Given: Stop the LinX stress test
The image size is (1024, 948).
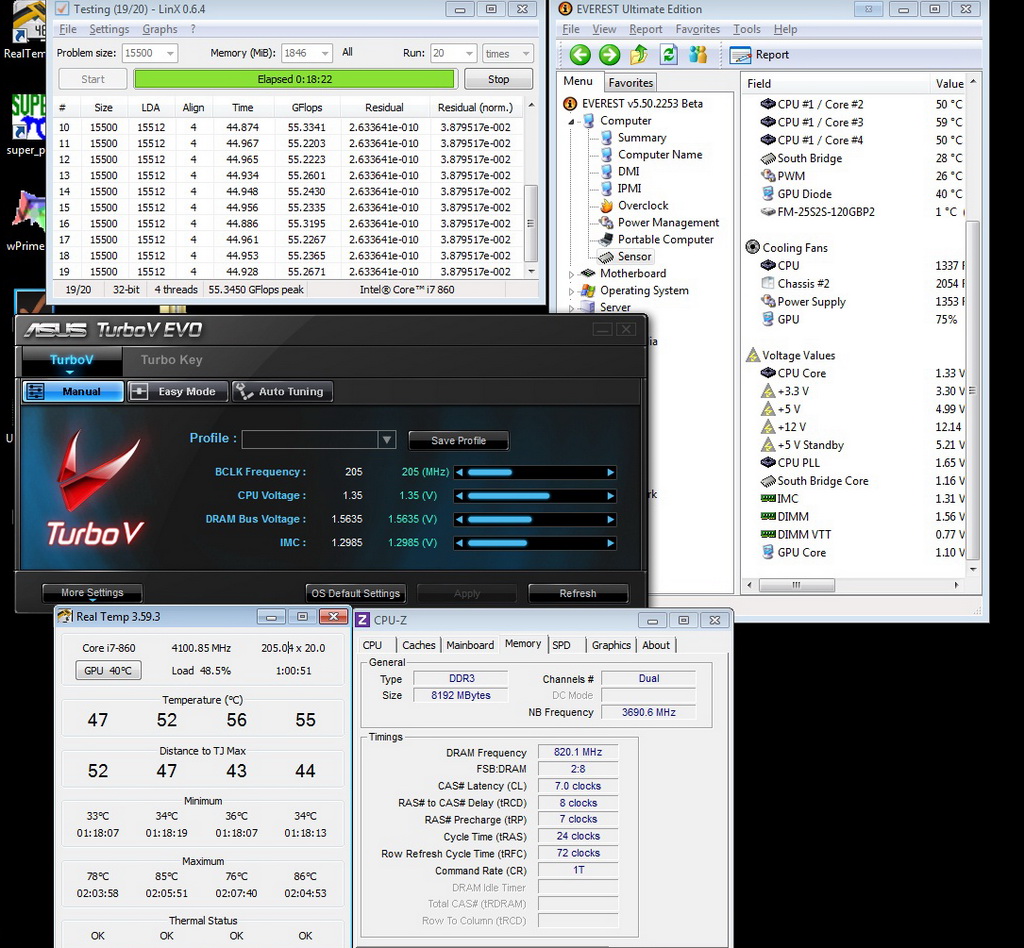Looking at the screenshot, I should (x=498, y=79).
